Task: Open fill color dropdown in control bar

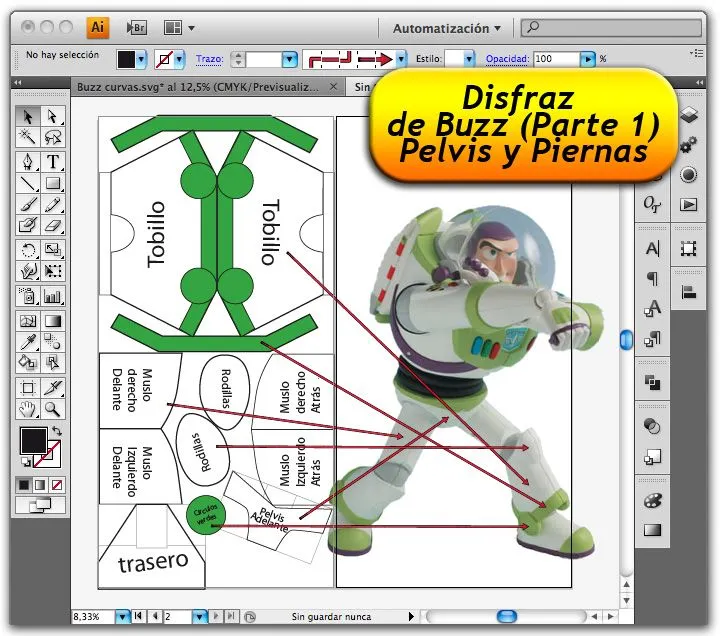Action: [141, 59]
